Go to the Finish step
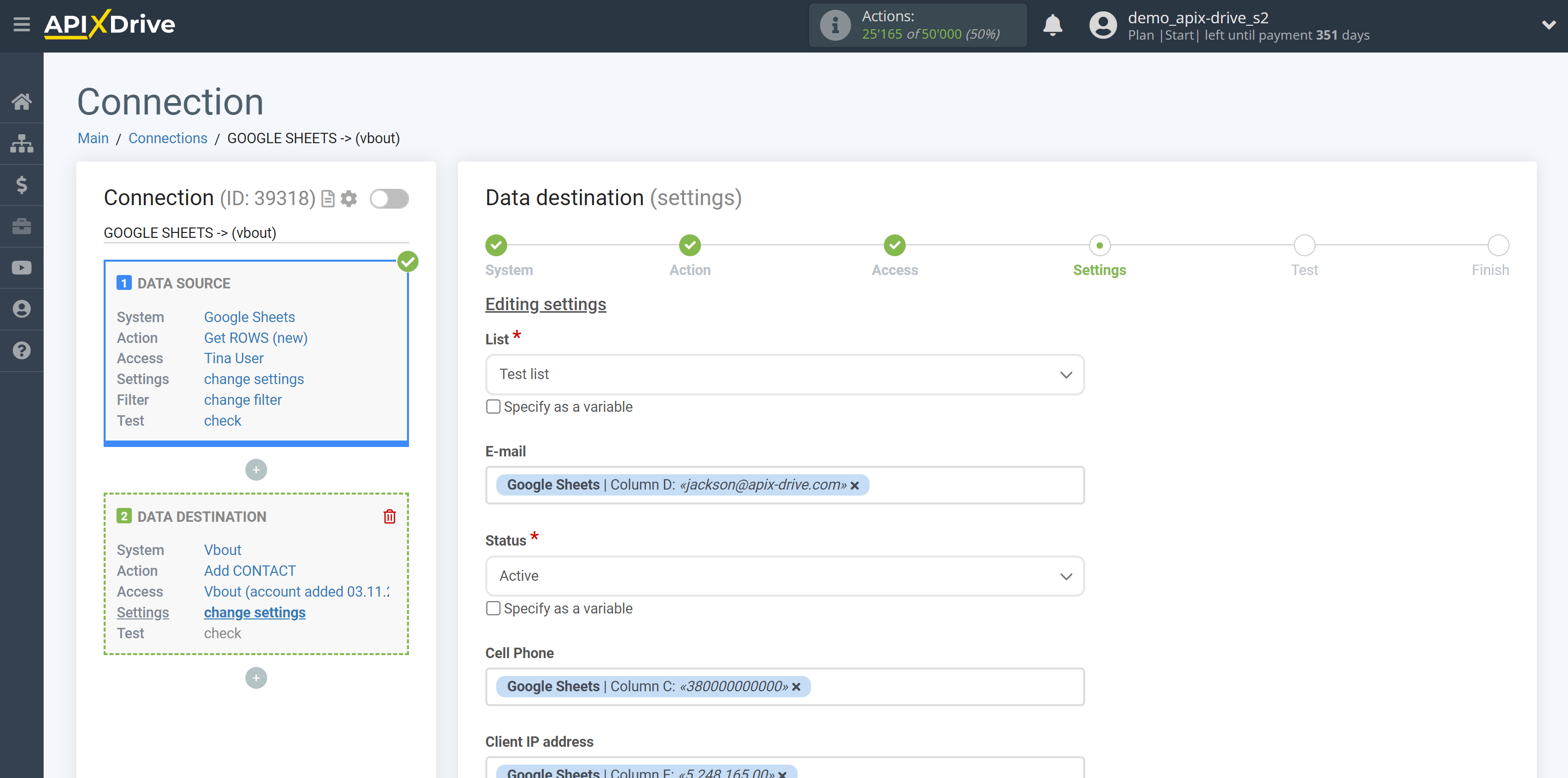Screen dimensions: 1568x778 tap(1498, 245)
